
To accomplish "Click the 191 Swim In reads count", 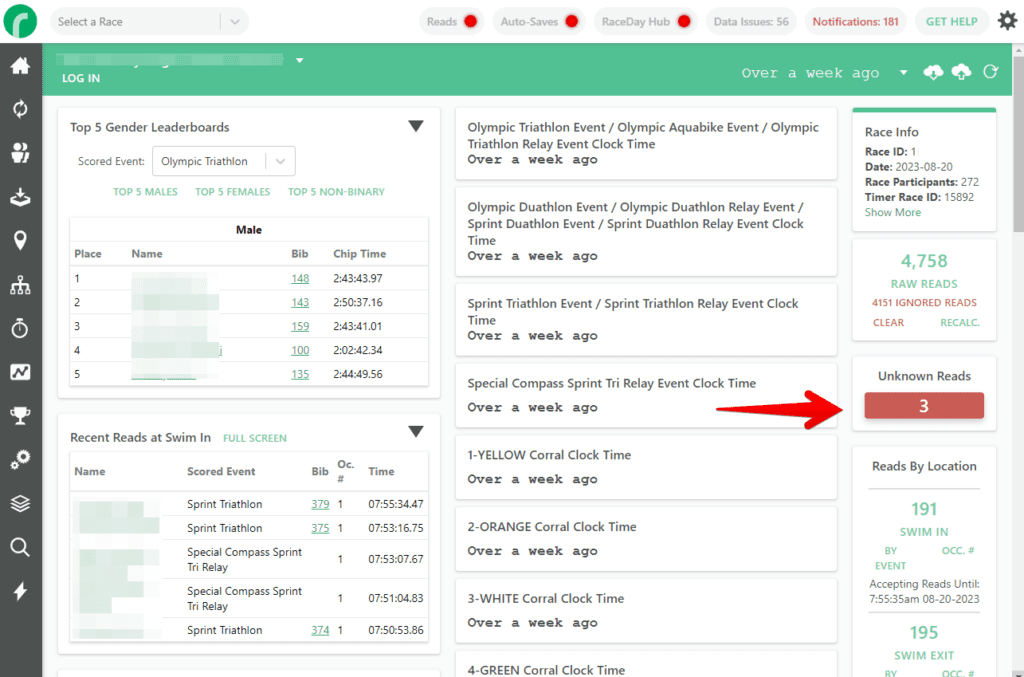I will point(923,509).
